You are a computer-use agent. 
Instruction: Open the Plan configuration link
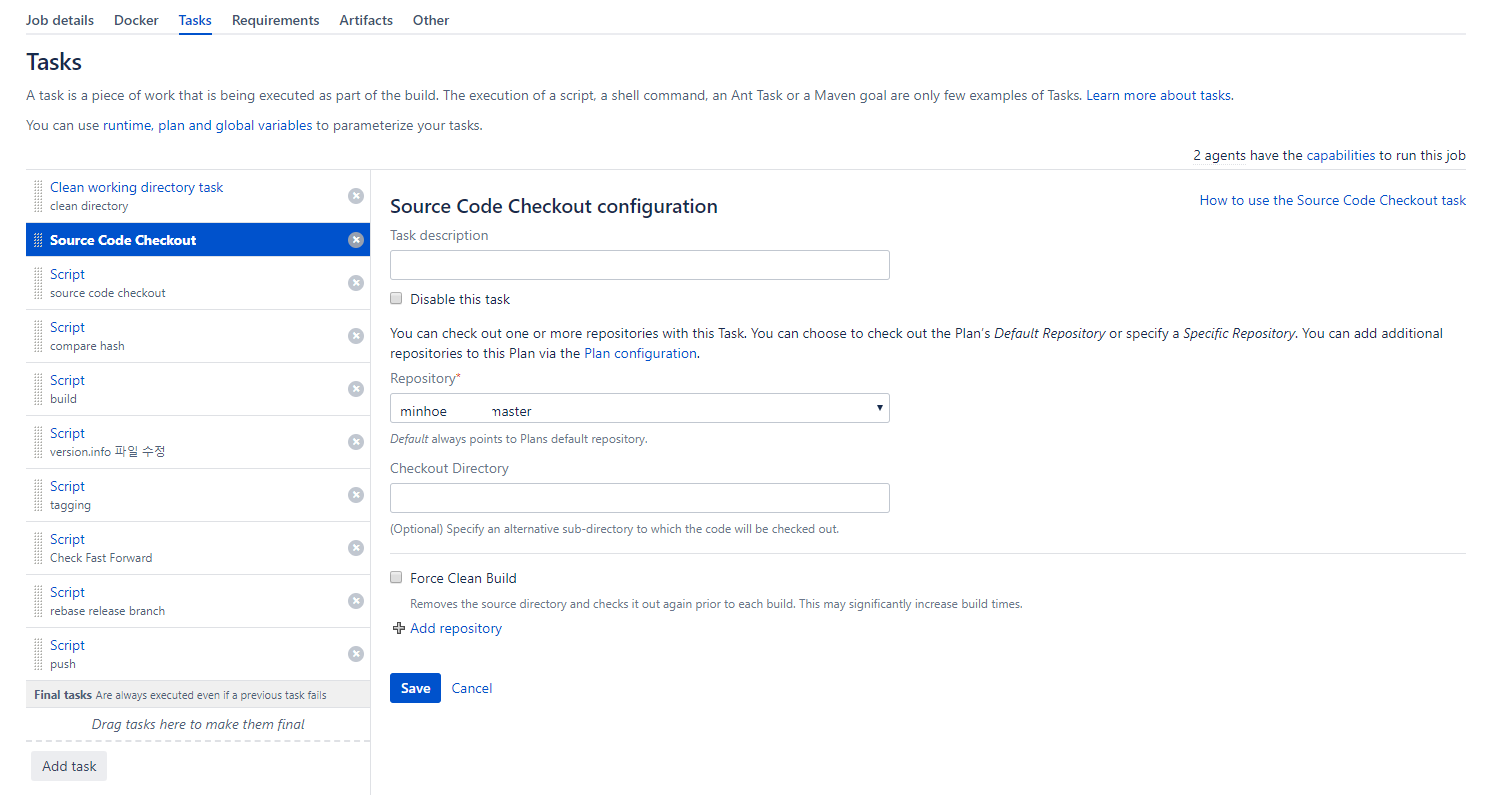640,353
